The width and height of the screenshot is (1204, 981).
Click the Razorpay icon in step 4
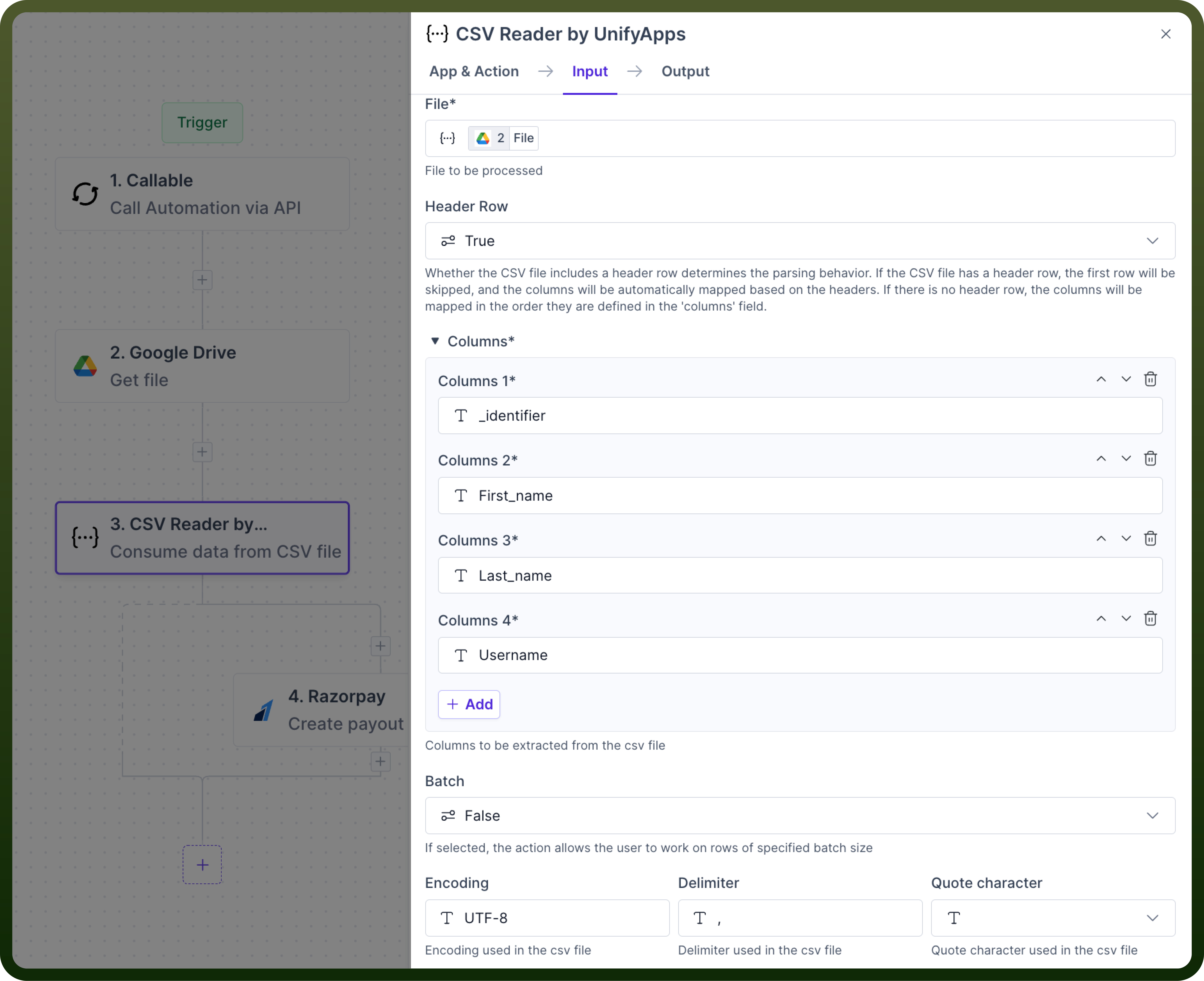(263, 710)
